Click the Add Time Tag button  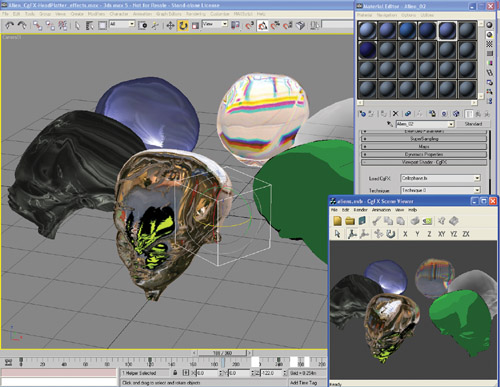pos(303,383)
